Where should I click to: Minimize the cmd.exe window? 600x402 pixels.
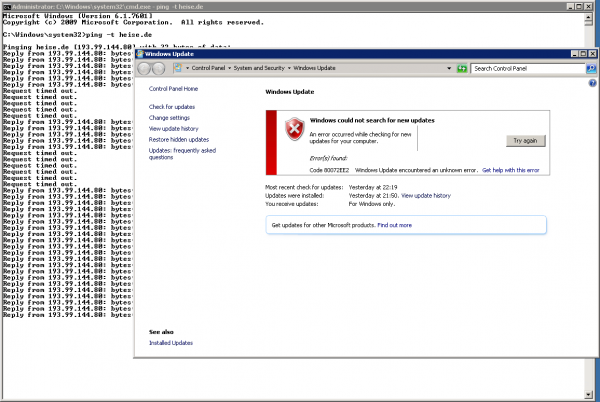570,7
